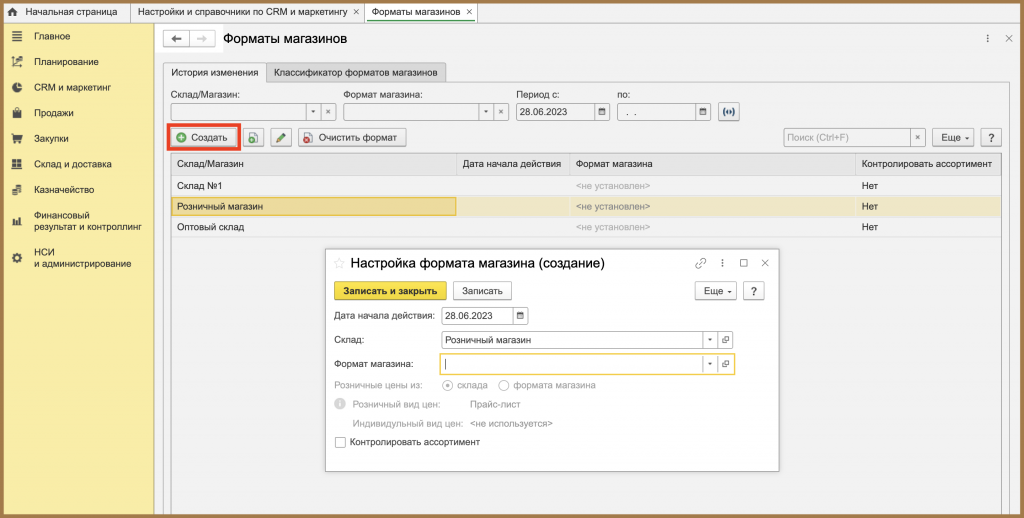Check the Контролировать ассортимент checkbox
1024x518 pixels.
click(x=340, y=442)
